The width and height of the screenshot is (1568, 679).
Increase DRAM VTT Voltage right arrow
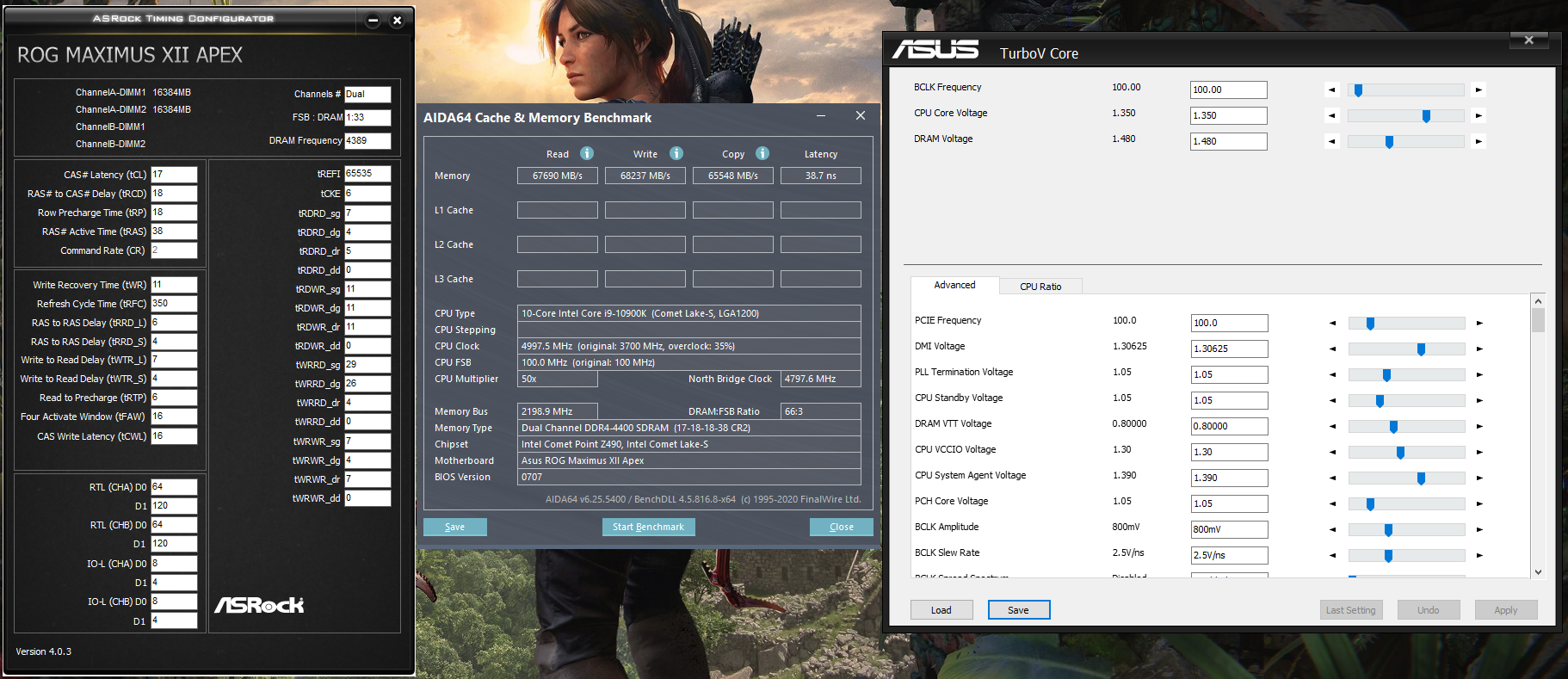pyautogui.click(x=1479, y=426)
